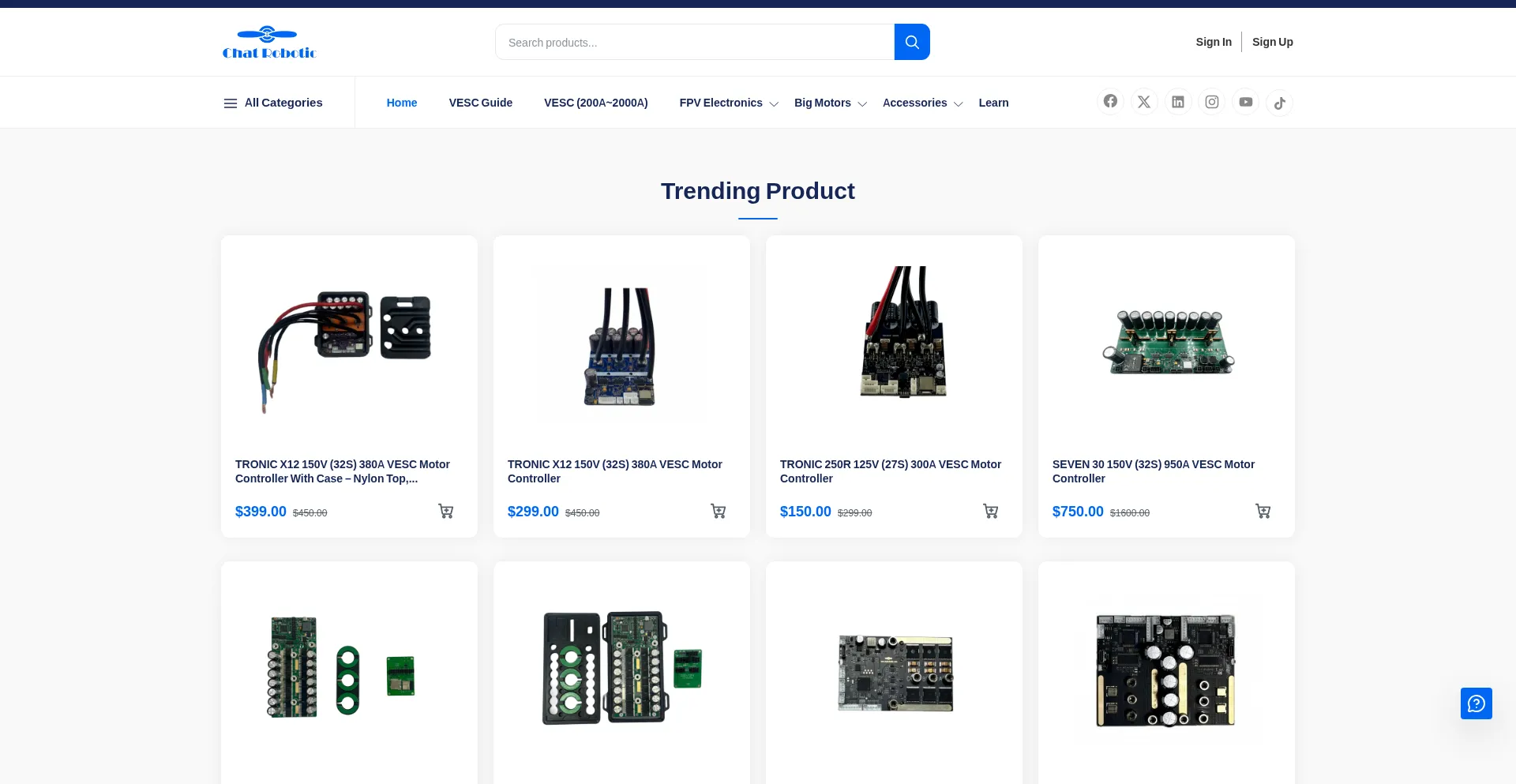Go to the Home nav item
The image size is (1516, 784).
[x=402, y=103]
